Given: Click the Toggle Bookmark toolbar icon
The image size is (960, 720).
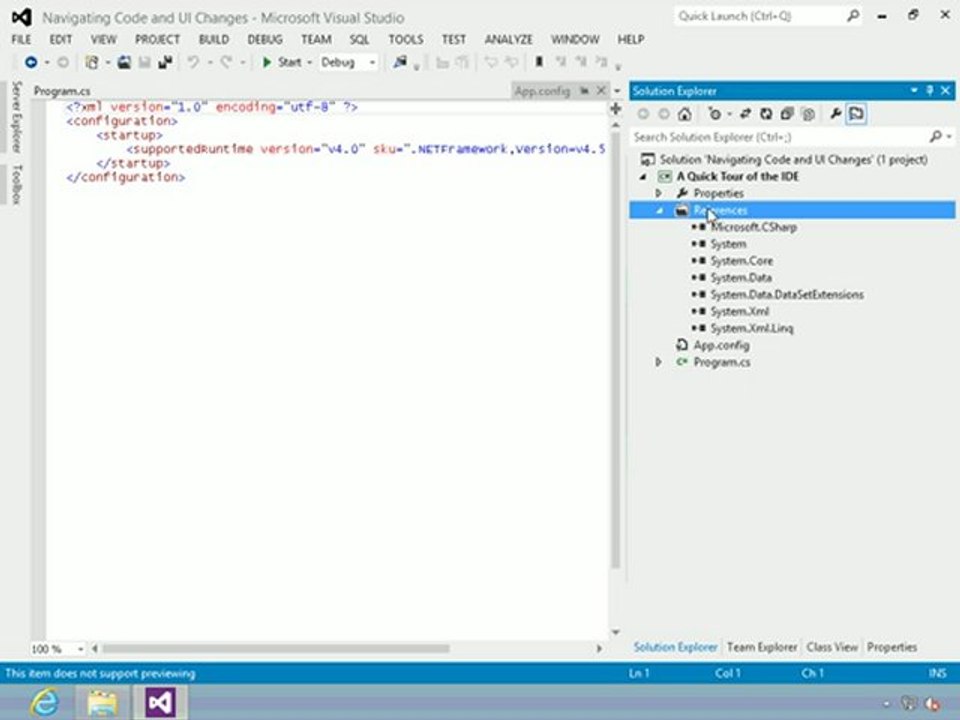Looking at the screenshot, I should click(x=539, y=62).
